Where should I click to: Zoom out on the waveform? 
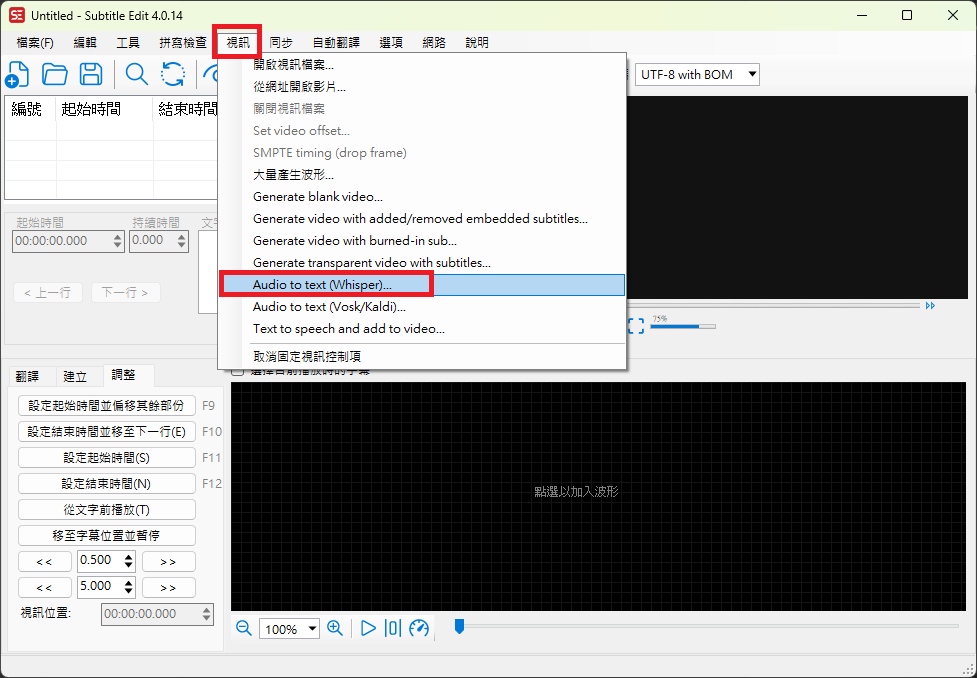pyautogui.click(x=243, y=628)
